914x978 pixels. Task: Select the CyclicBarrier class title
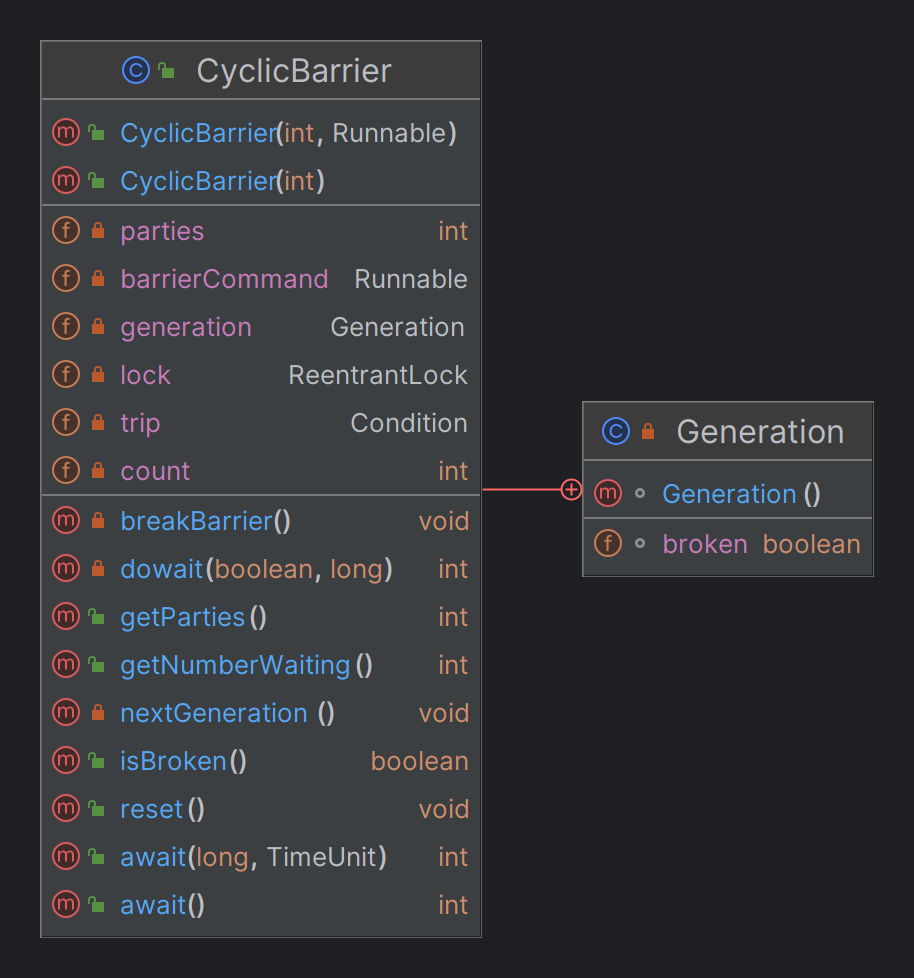(293, 70)
